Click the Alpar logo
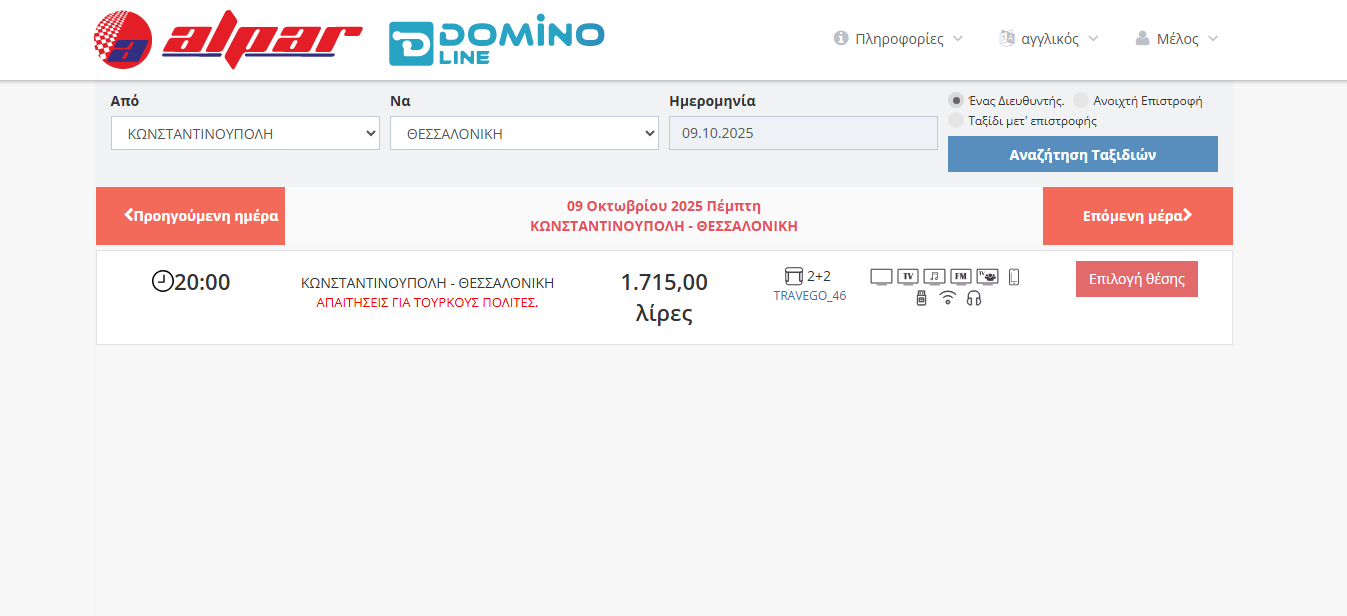1347x616 pixels. tap(228, 40)
